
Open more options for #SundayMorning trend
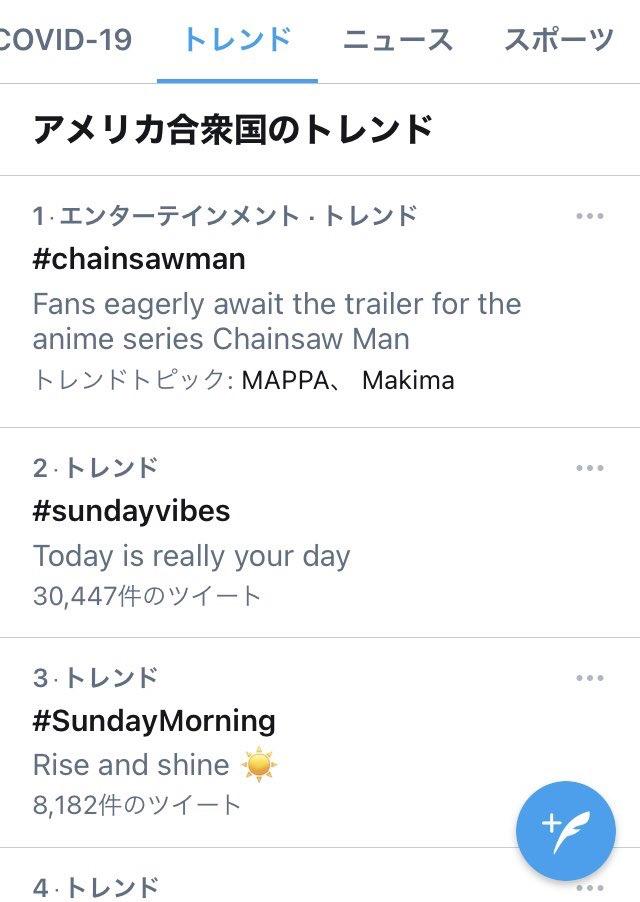[590, 679]
